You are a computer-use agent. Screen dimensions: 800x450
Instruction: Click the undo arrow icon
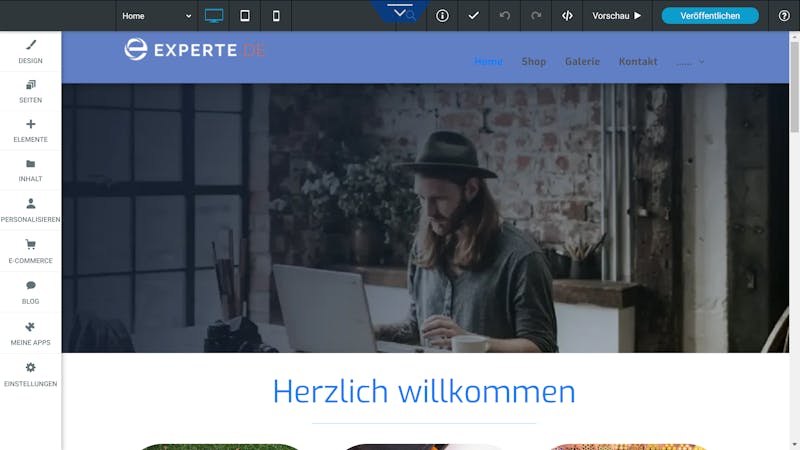pyautogui.click(x=505, y=16)
